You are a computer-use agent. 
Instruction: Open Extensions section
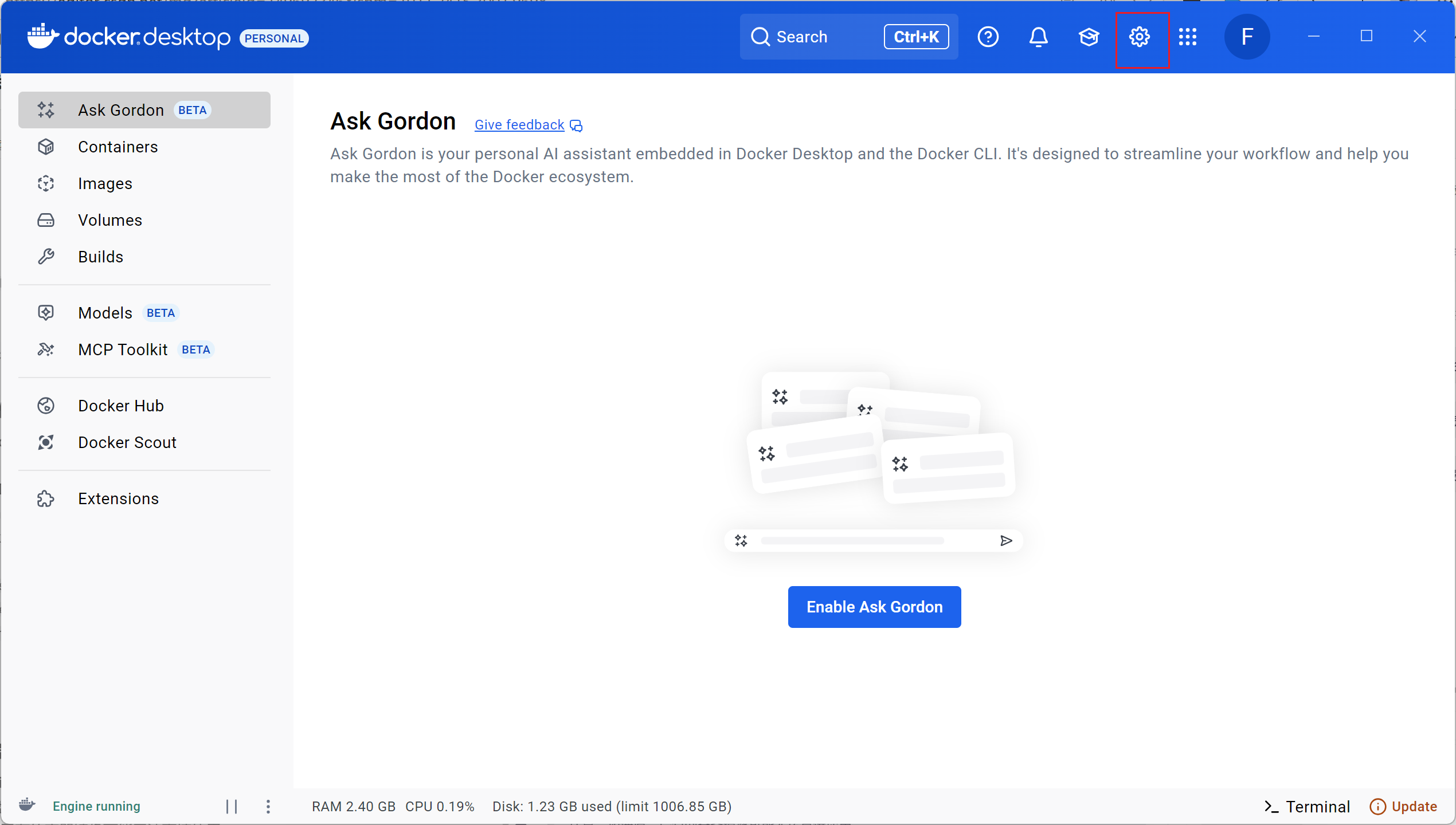(x=144, y=498)
